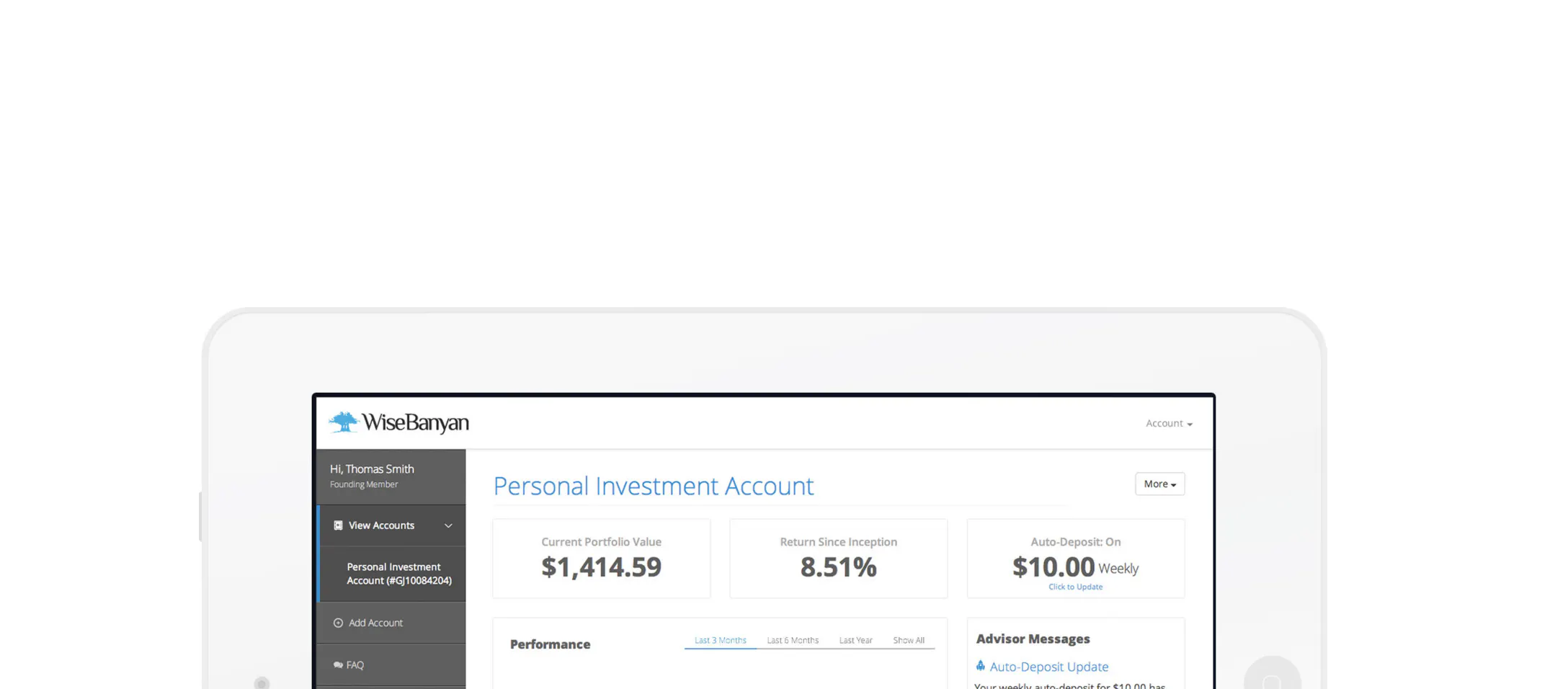This screenshot has width=1568, height=689.
Task: Click the Auto-Deposit $10.00 Weekly card
Action: pos(1075,559)
